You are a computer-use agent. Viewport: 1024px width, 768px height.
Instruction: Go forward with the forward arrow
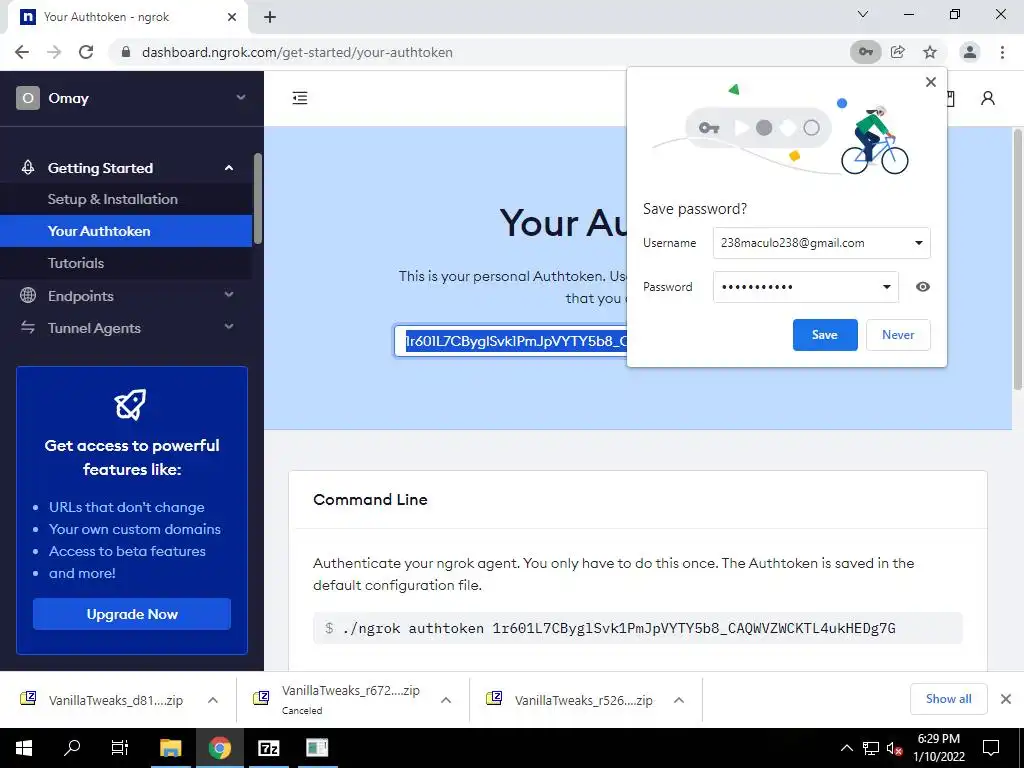click(x=54, y=52)
